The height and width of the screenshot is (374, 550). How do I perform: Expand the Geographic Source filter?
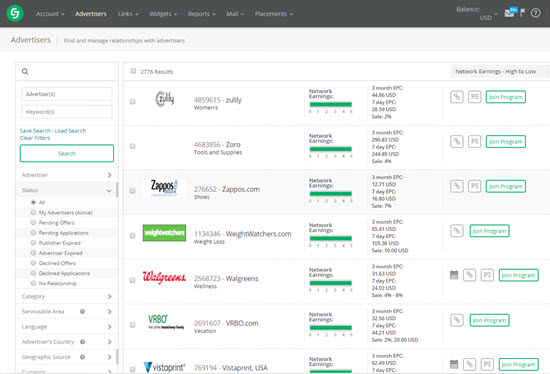(66, 357)
